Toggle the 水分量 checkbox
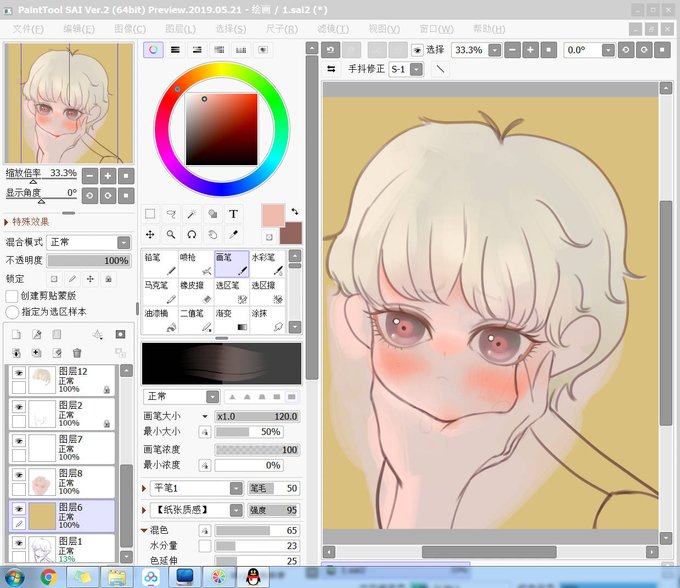680x588 pixels. [x=205, y=546]
